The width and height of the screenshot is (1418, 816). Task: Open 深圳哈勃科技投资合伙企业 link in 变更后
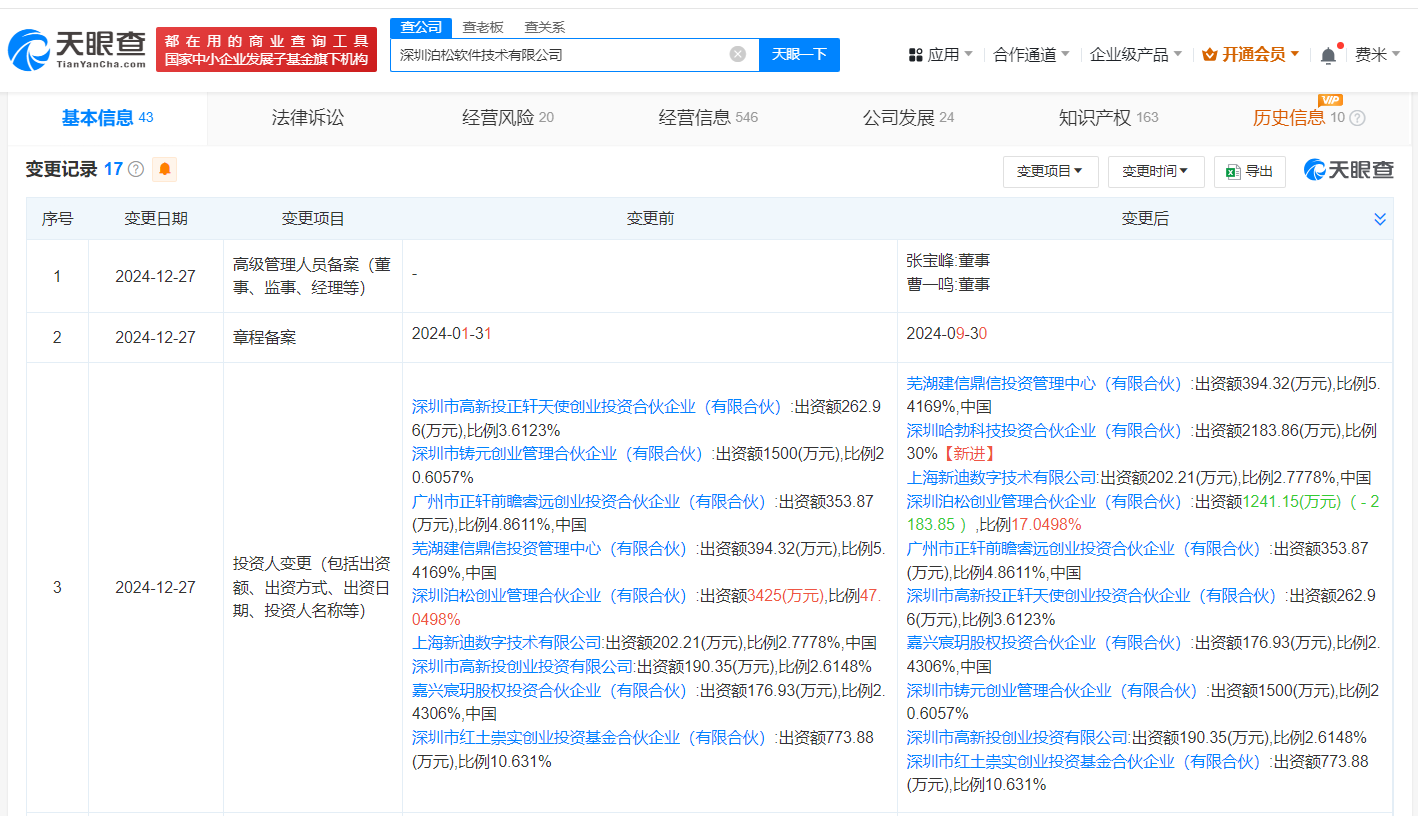pos(1049,430)
